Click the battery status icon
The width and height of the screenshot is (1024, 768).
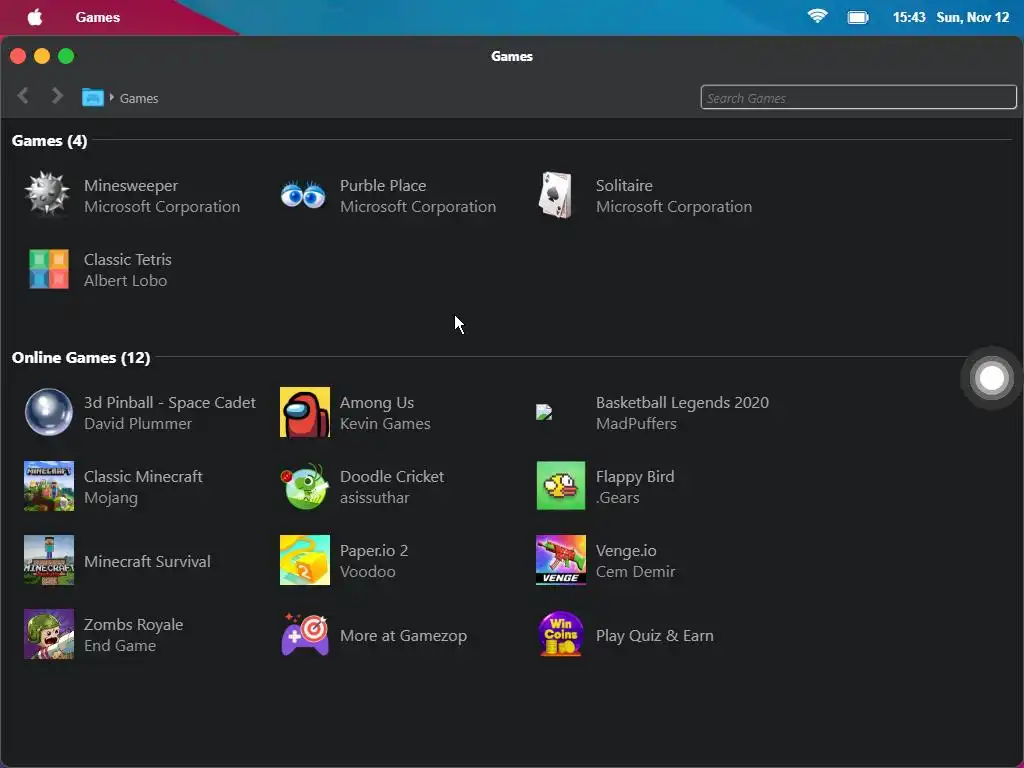(x=857, y=17)
